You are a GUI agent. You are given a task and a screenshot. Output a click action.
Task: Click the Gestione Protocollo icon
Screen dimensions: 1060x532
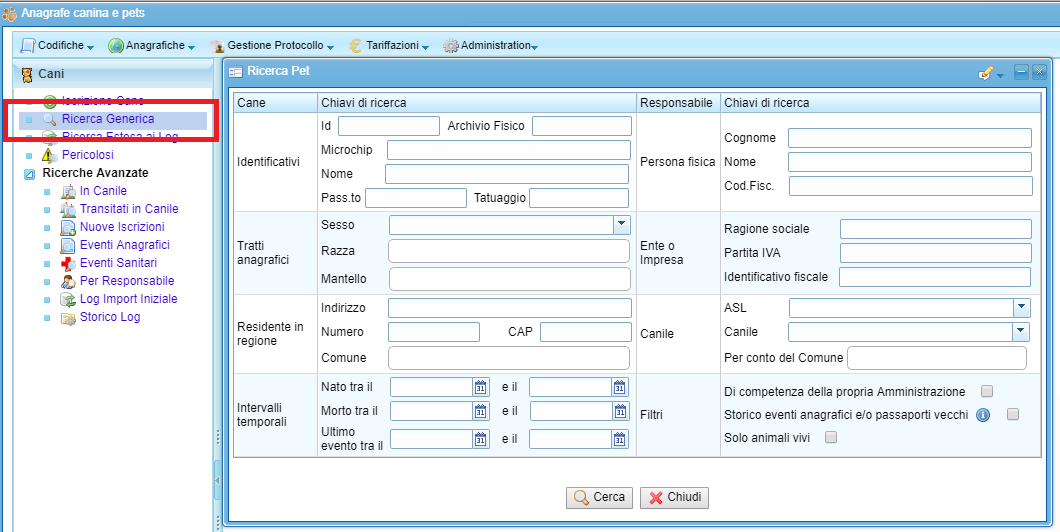(x=217, y=46)
